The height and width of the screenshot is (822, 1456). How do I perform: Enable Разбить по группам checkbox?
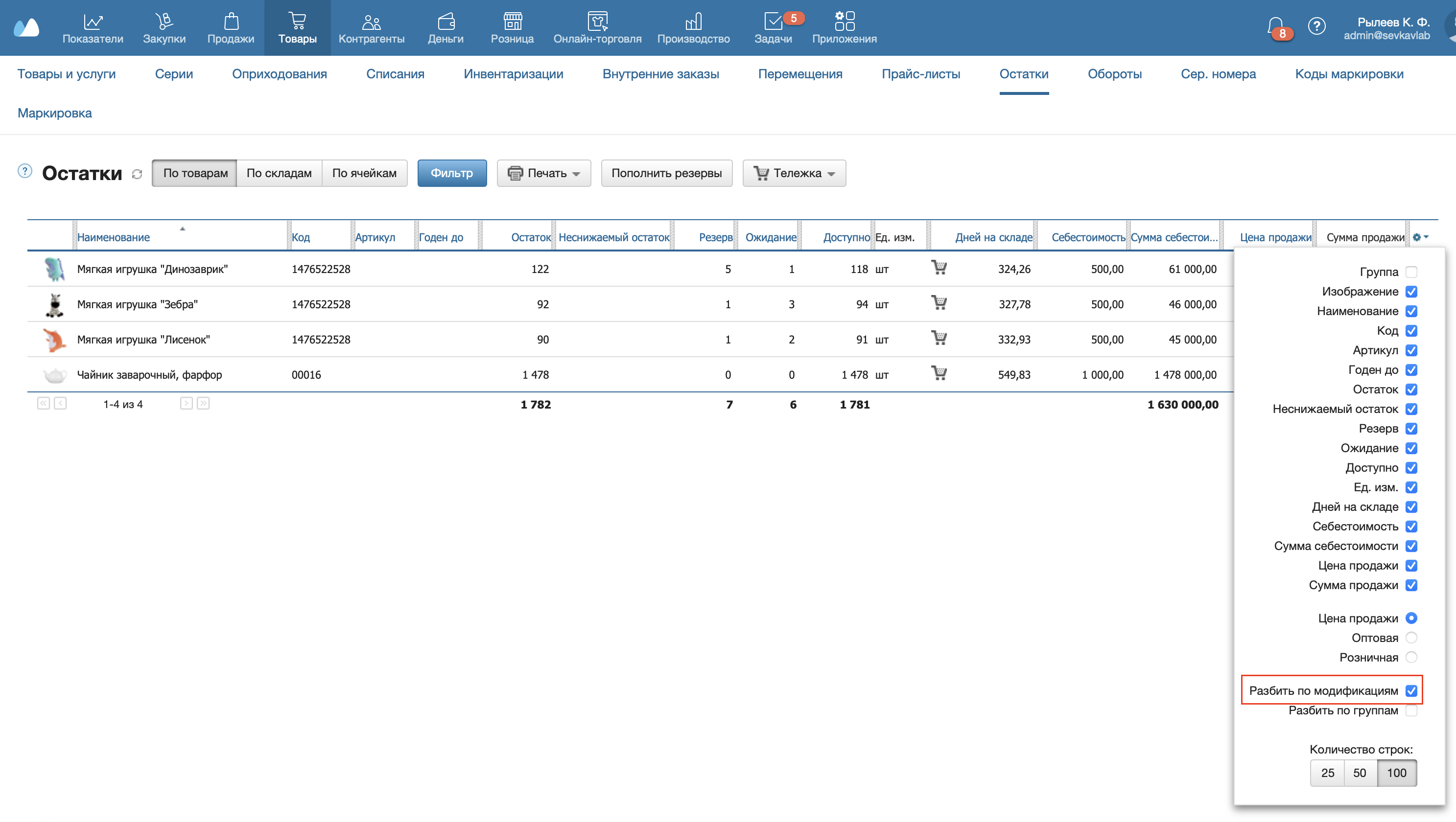pyautogui.click(x=1411, y=711)
